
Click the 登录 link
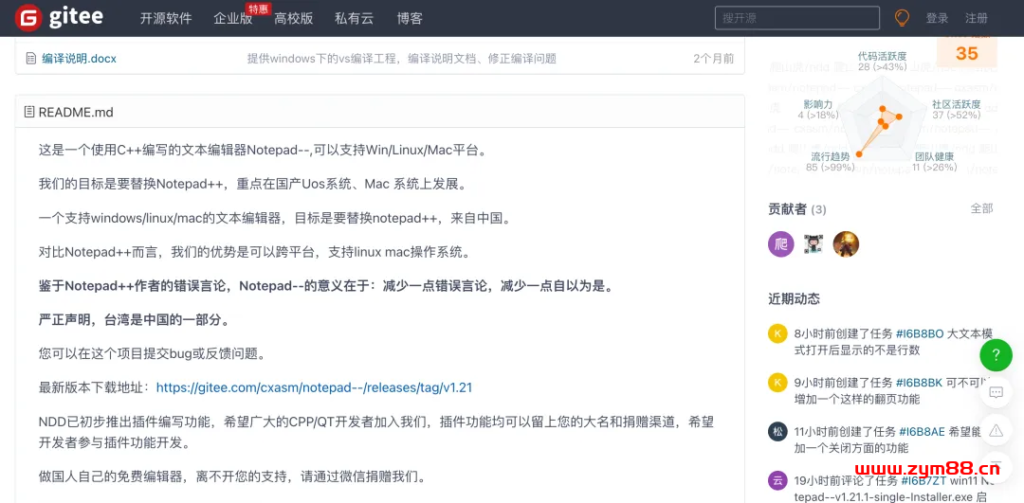coord(937,18)
